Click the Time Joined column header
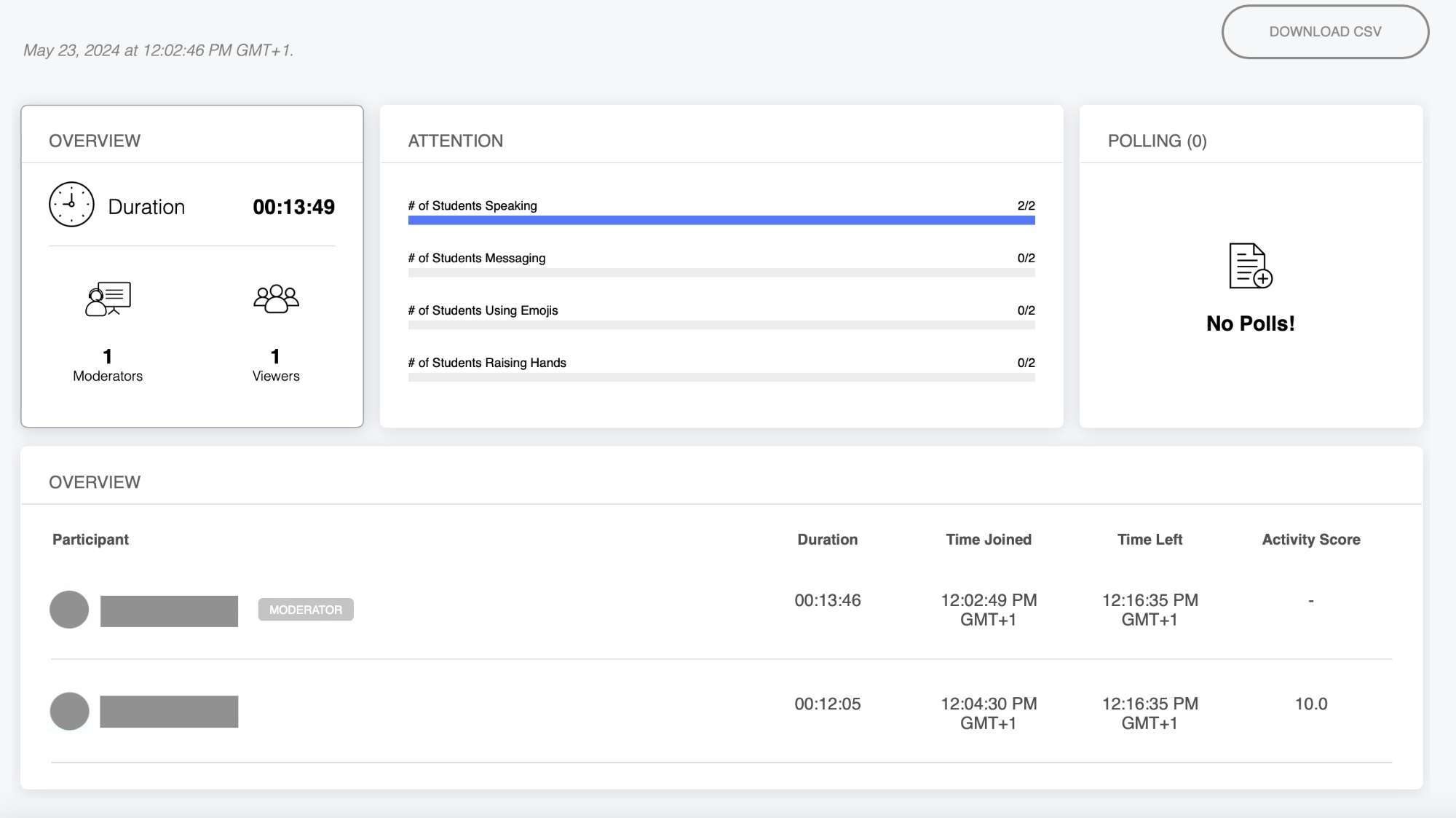The height and width of the screenshot is (818, 1456). coord(989,540)
